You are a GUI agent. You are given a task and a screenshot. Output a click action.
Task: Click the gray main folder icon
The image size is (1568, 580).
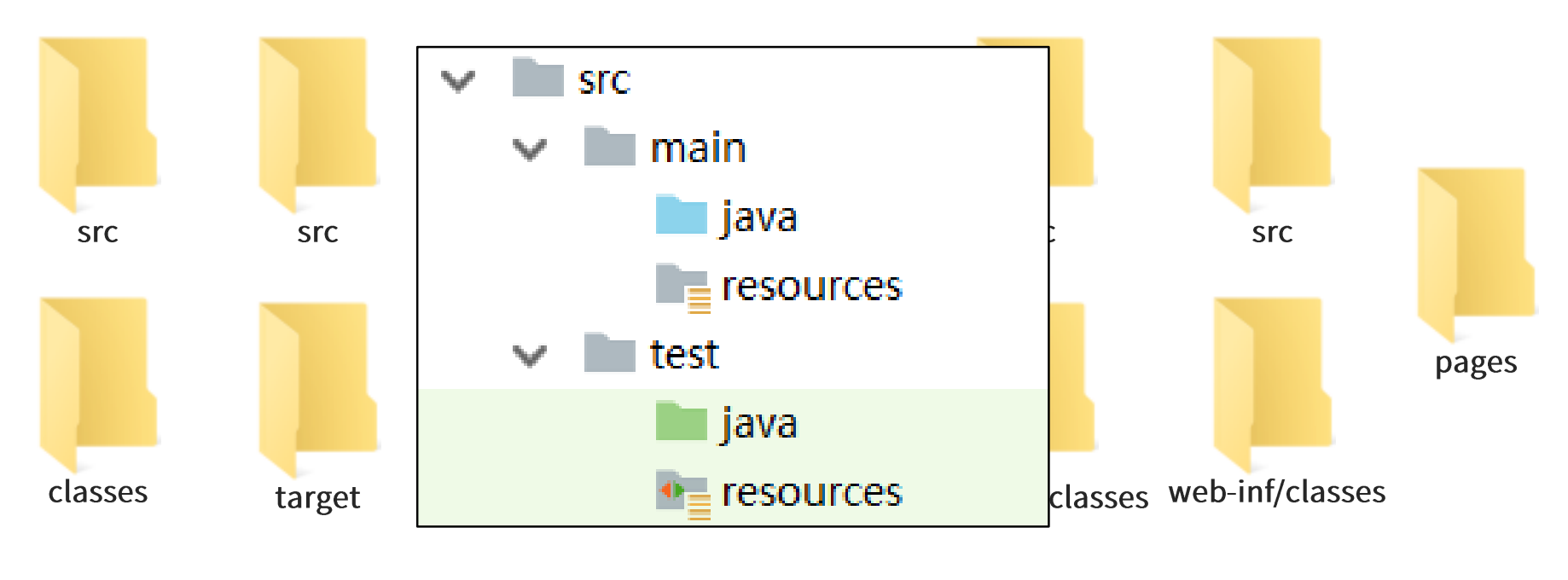point(609,147)
